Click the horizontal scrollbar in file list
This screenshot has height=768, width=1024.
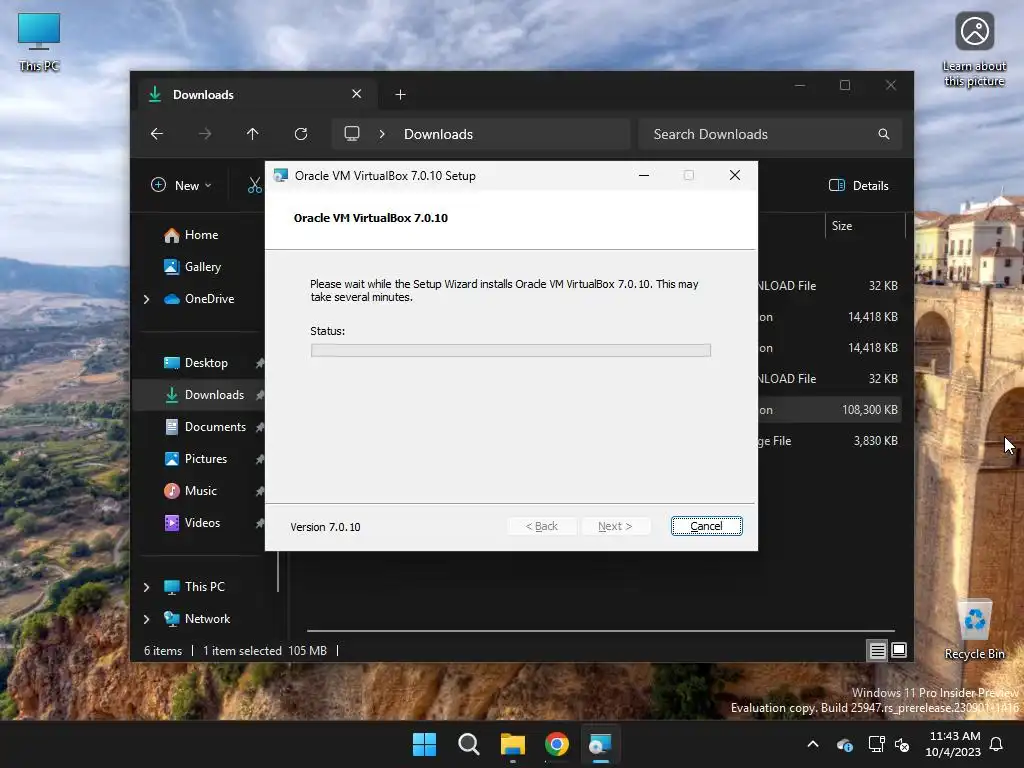601,631
